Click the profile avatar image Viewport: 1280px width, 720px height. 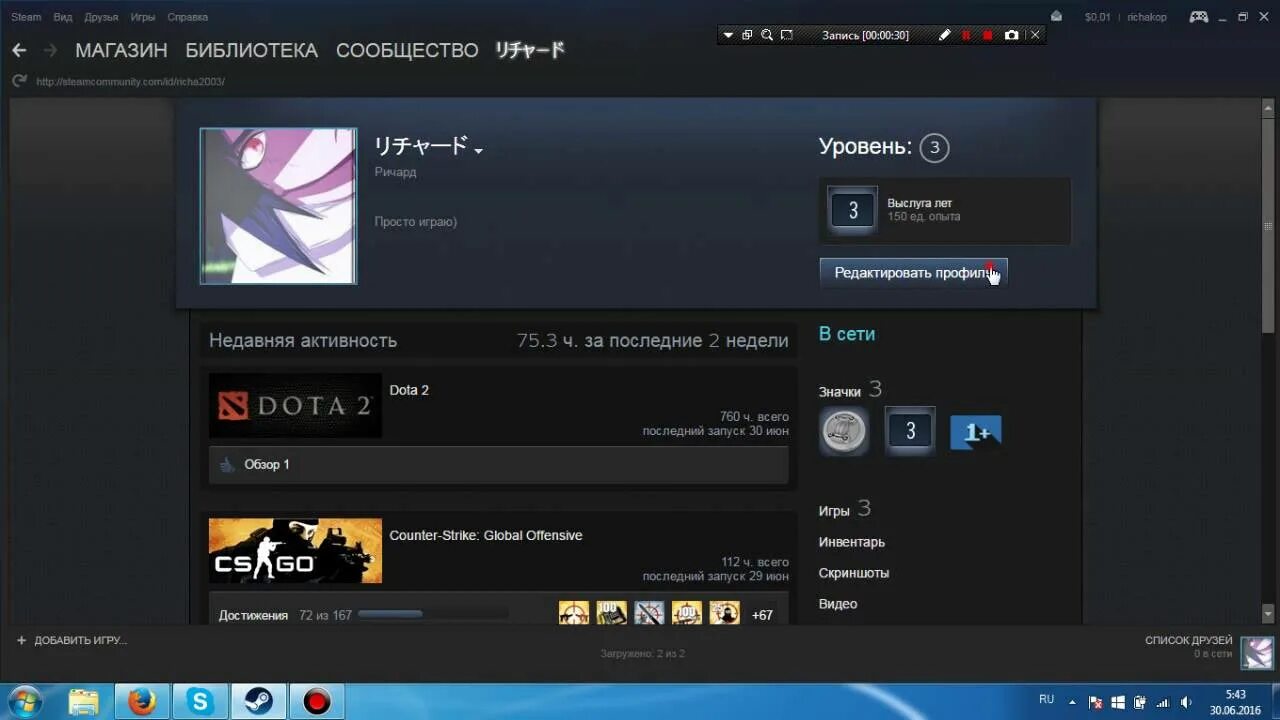tap(278, 206)
